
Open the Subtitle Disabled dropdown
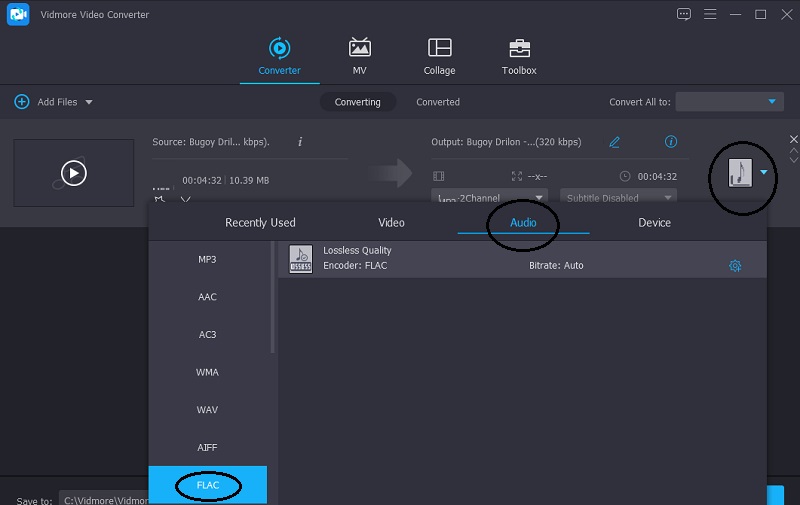point(617,198)
